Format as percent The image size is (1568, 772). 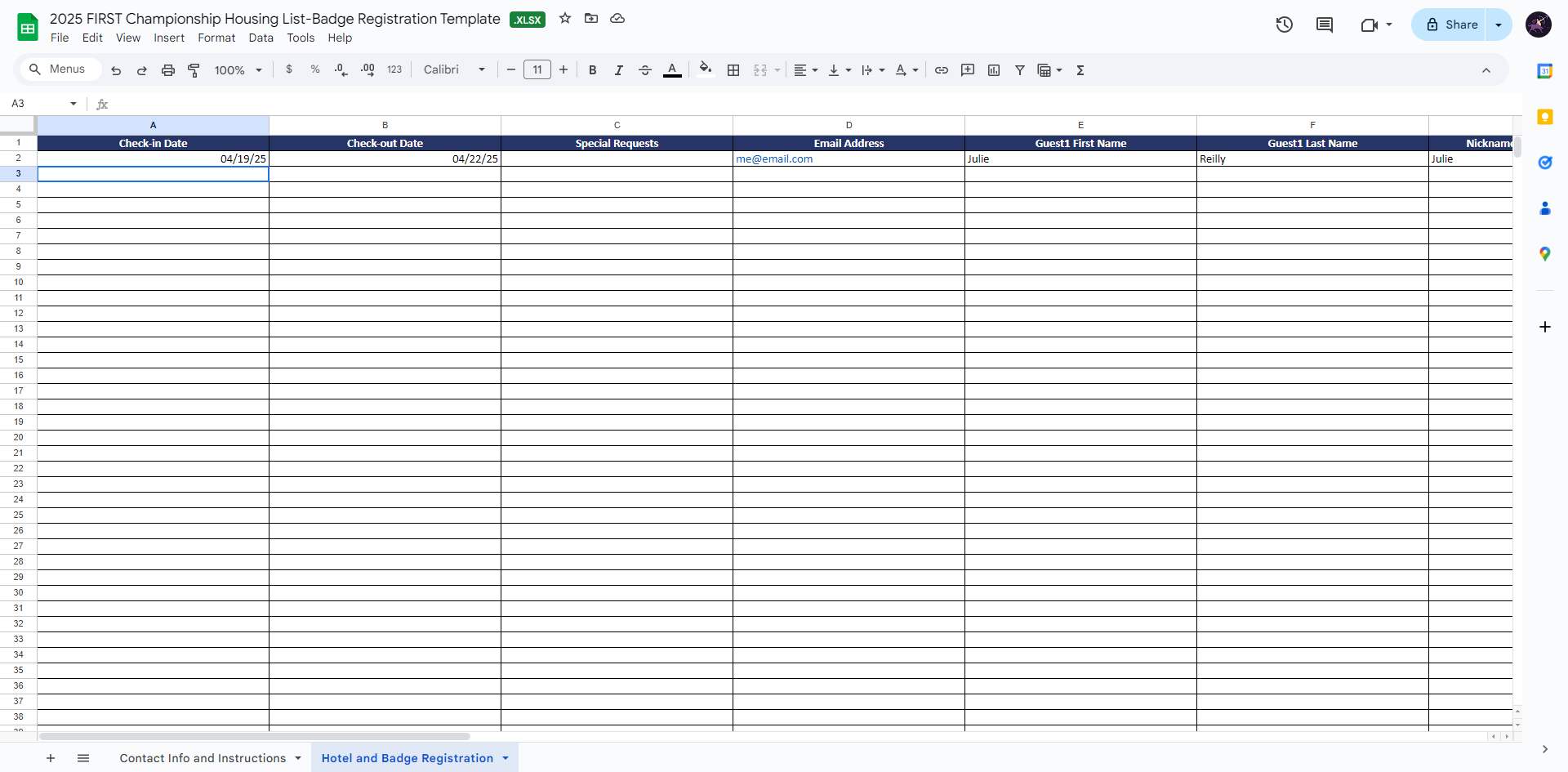(x=315, y=70)
